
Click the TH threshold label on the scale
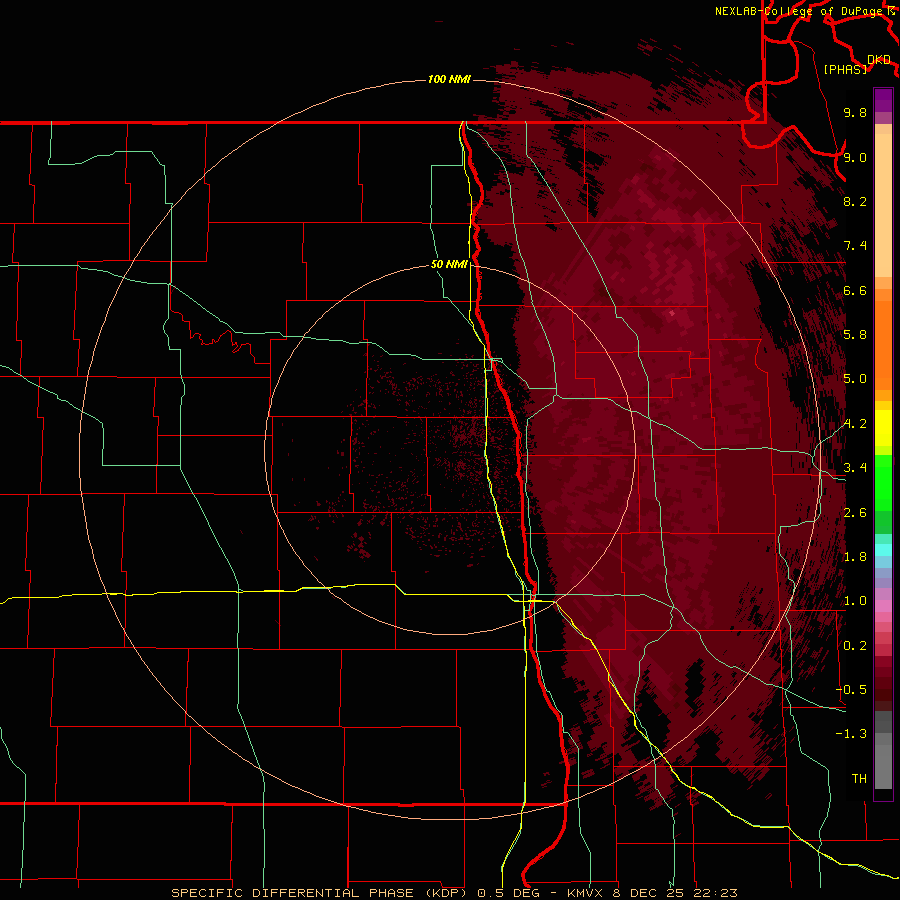[x=859, y=779]
